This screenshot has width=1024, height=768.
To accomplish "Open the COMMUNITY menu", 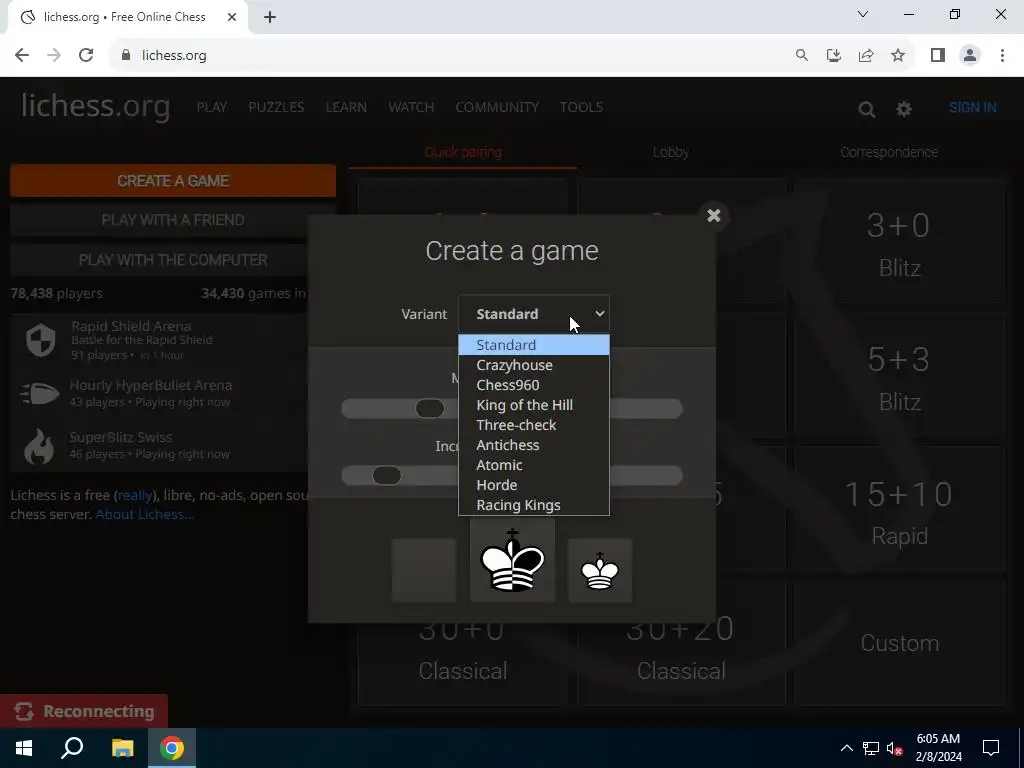I will pos(497,107).
